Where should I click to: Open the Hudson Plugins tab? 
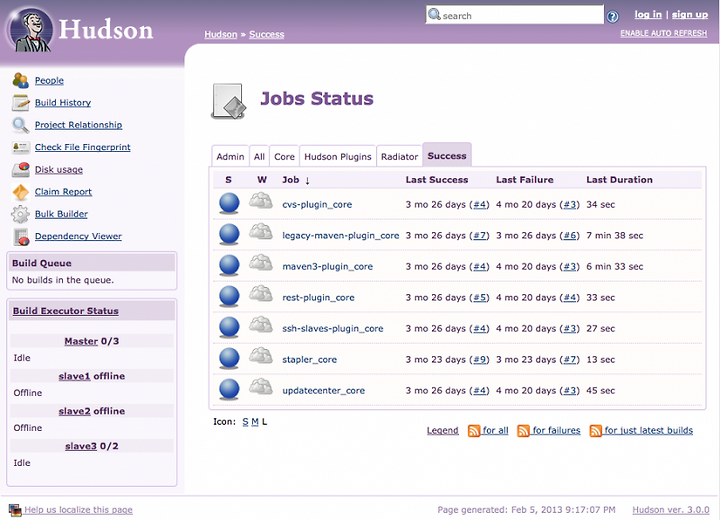pos(338,157)
